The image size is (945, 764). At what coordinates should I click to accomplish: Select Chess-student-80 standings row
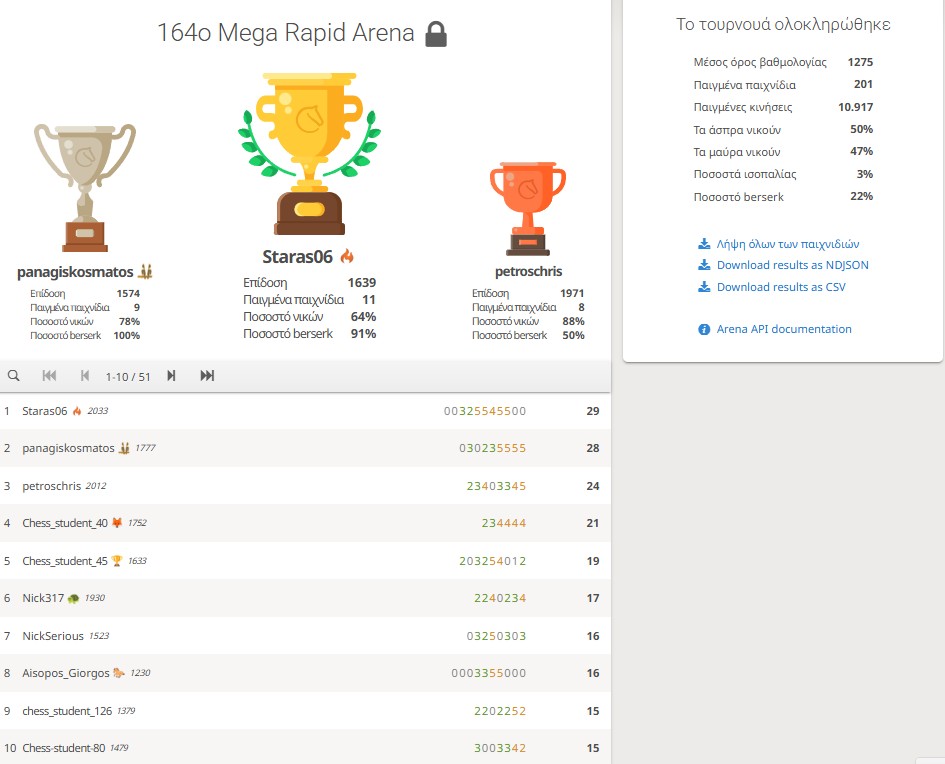click(x=305, y=747)
